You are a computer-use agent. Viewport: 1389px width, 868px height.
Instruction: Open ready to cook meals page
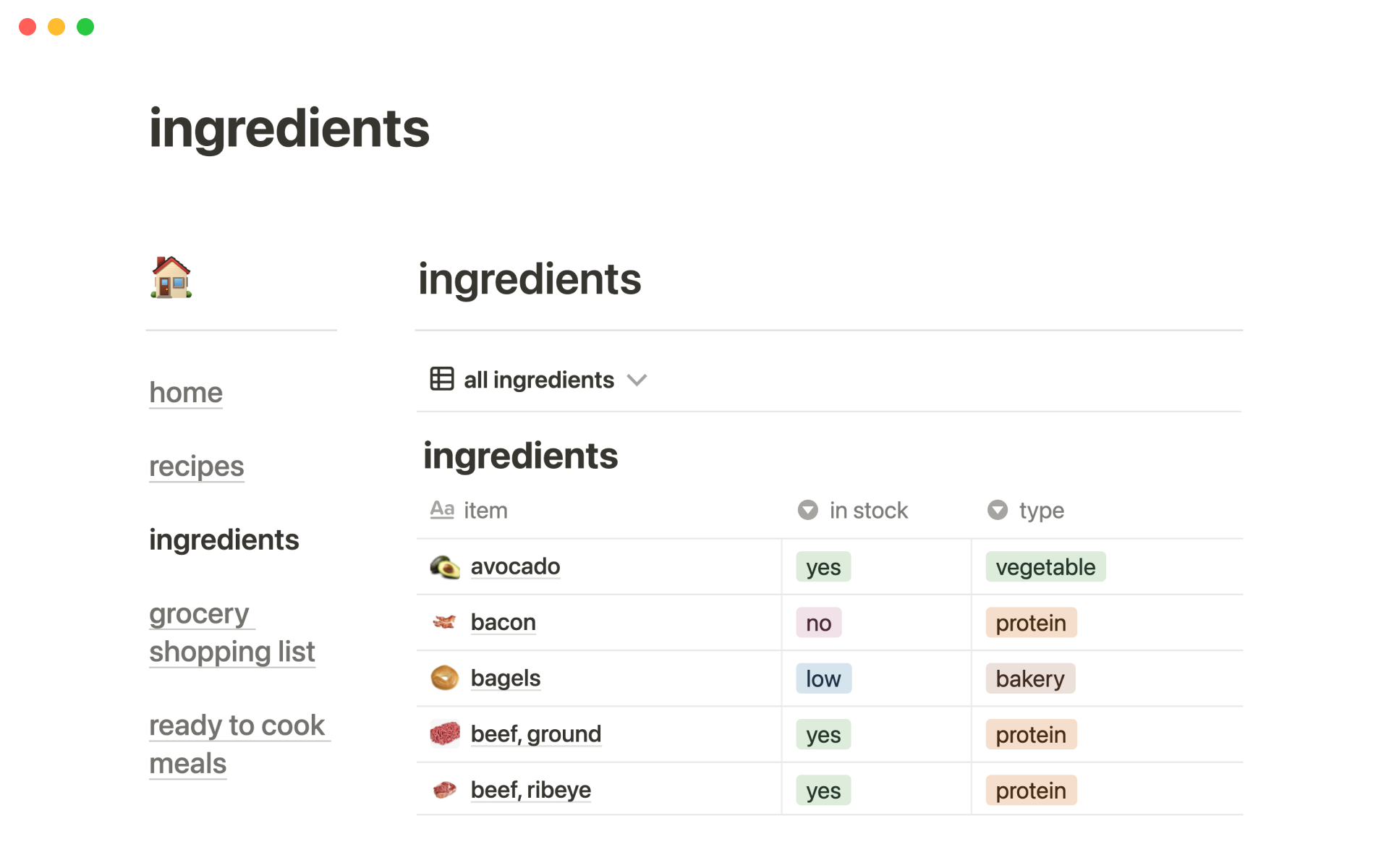[x=237, y=744]
